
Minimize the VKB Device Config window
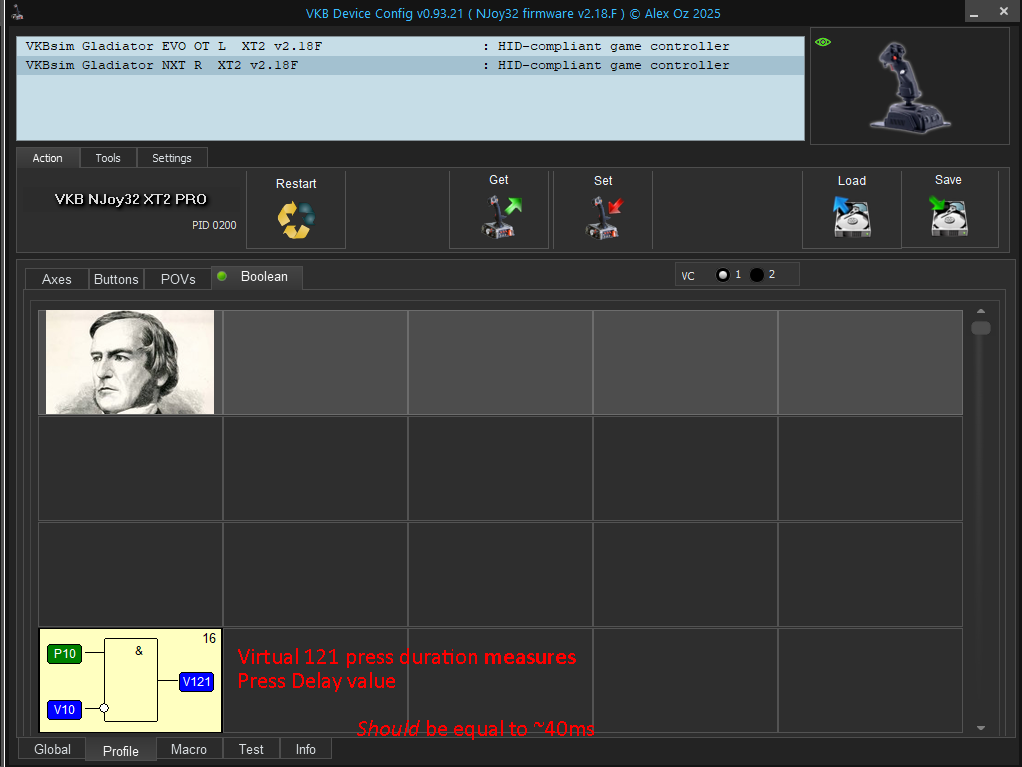click(x=974, y=13)
